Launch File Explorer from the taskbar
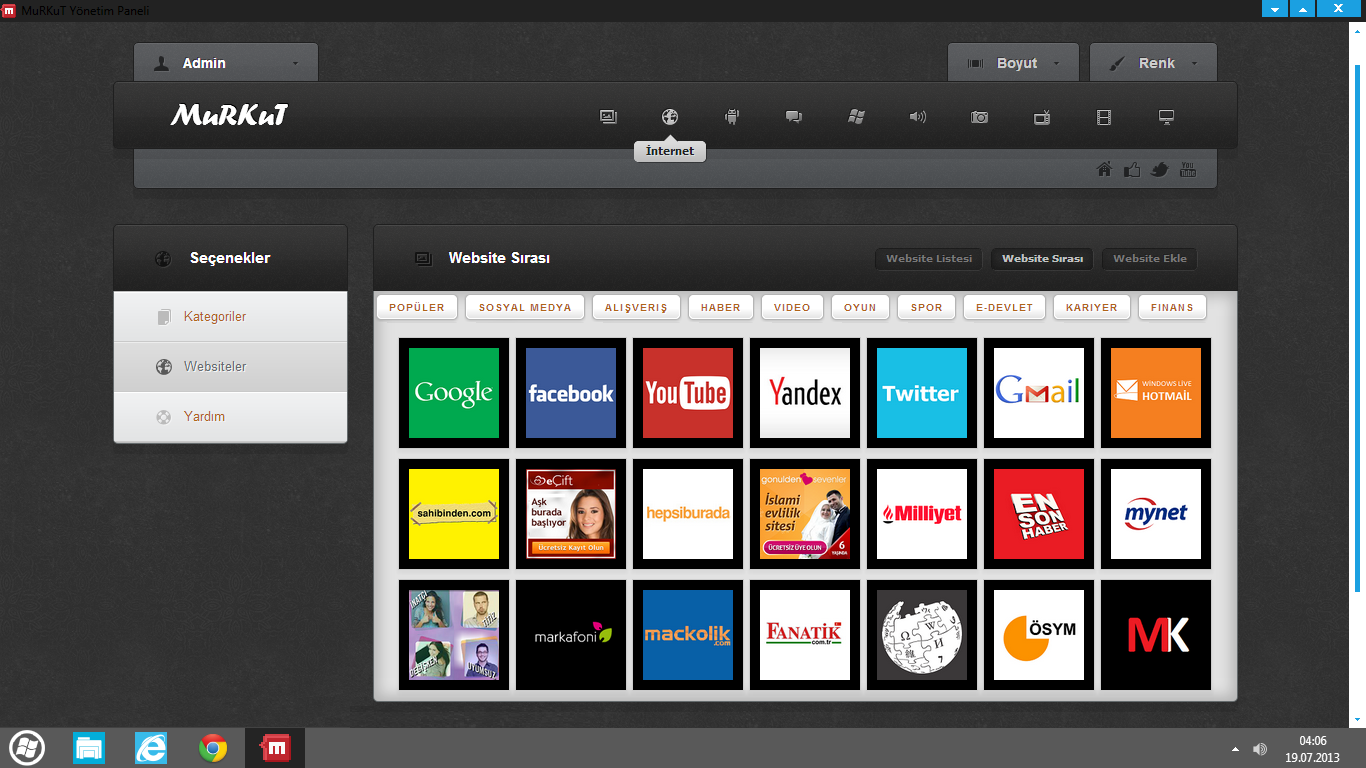 click(x=89, y=748)
